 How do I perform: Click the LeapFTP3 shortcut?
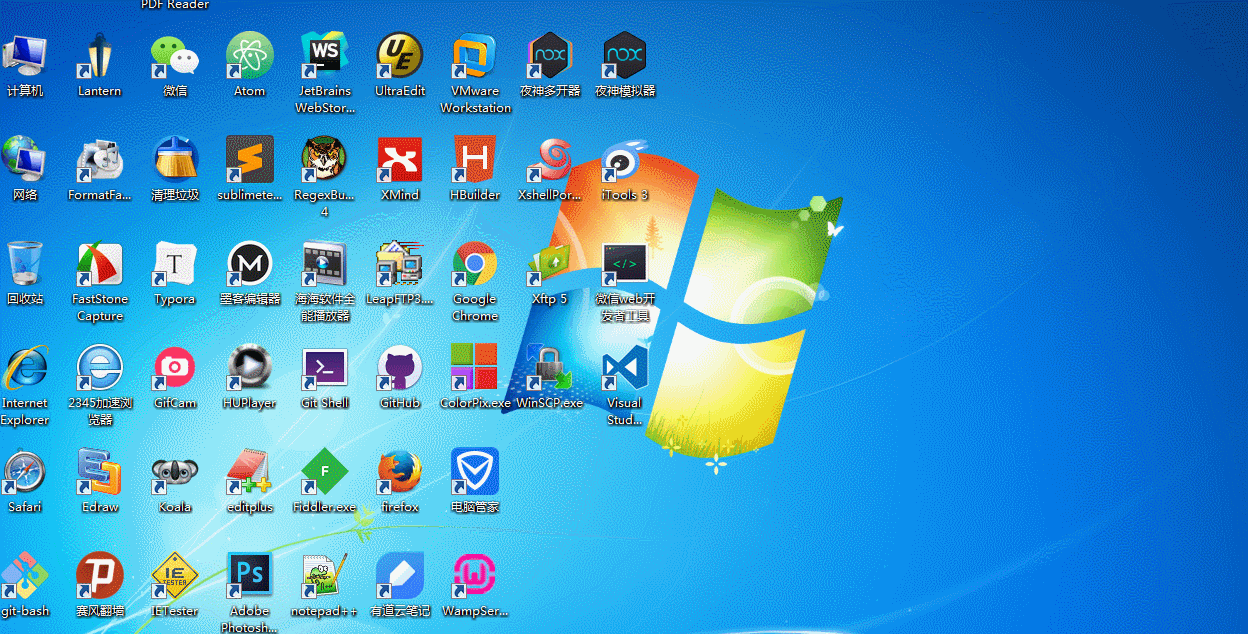click(400, 264)
